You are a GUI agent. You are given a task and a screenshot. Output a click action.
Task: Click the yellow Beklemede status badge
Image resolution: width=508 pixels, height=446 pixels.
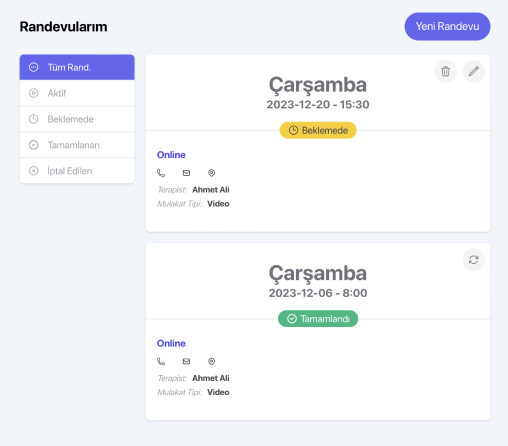(x=318, y=130)
